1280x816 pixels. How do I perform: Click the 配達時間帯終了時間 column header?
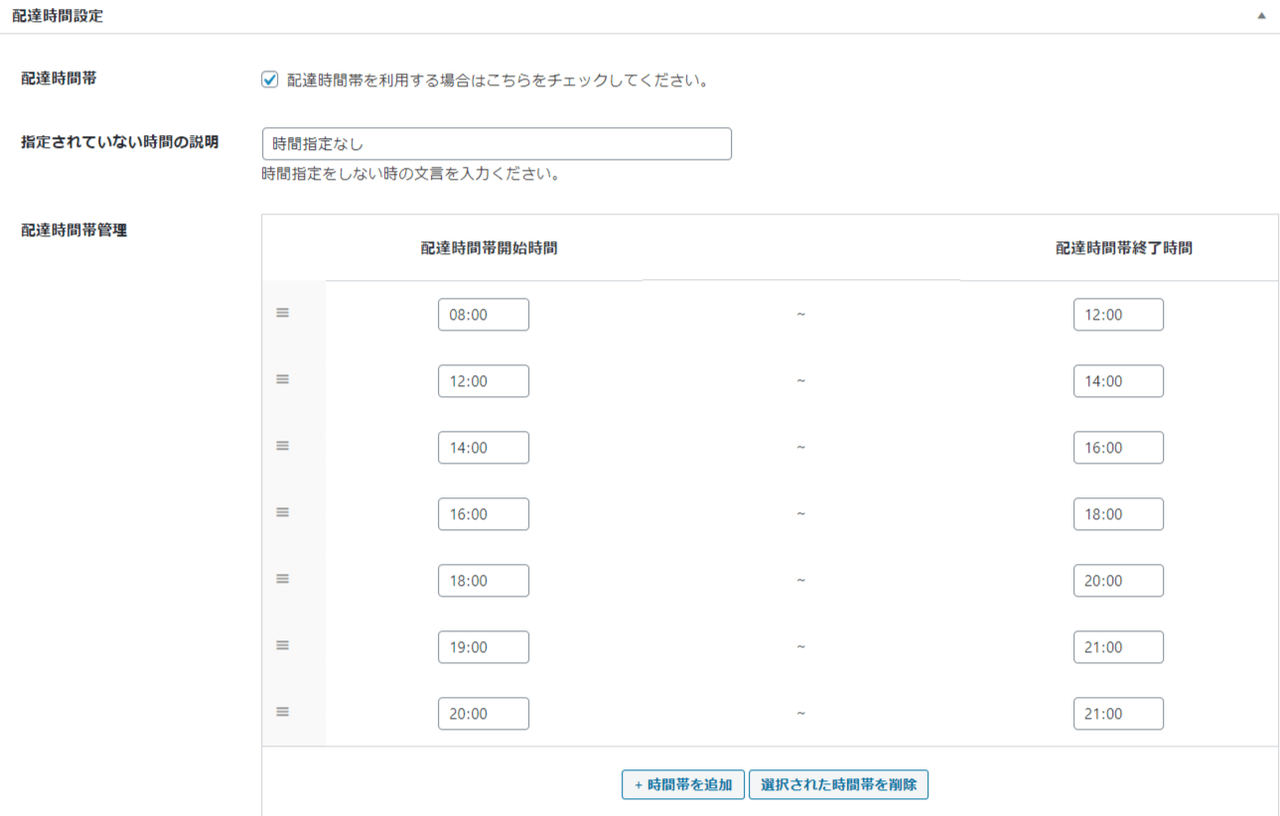tap(1123, 249)
